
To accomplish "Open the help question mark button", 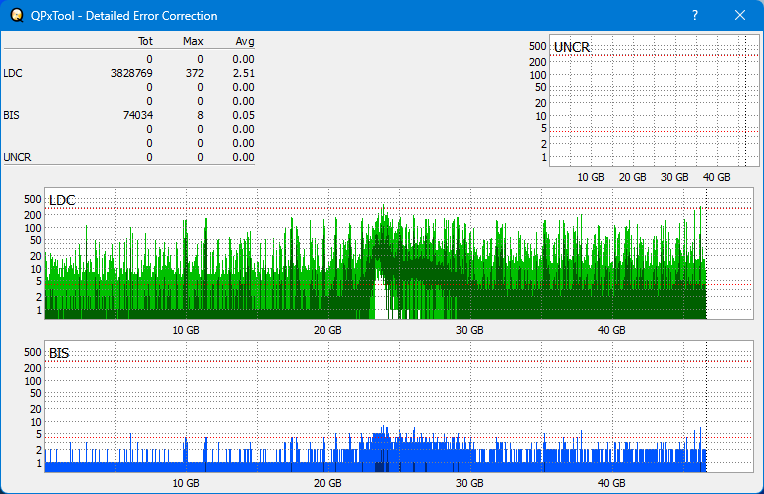I will pos(695,15).
